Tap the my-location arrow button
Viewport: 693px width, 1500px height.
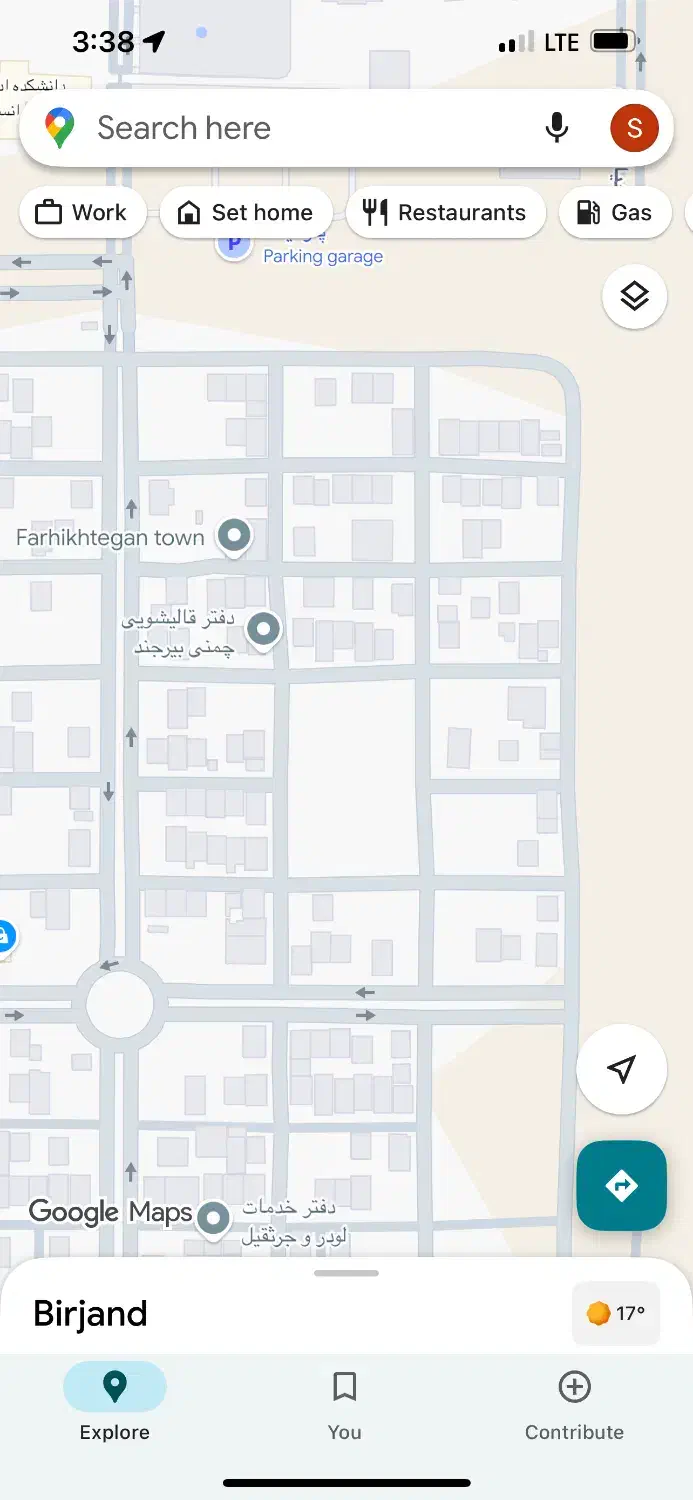[x=622, y=1069]
